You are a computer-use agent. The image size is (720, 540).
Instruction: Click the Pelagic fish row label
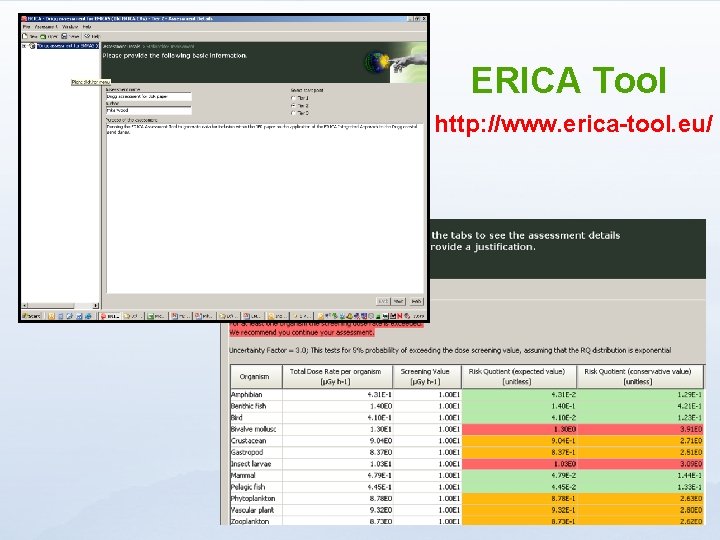248,487
